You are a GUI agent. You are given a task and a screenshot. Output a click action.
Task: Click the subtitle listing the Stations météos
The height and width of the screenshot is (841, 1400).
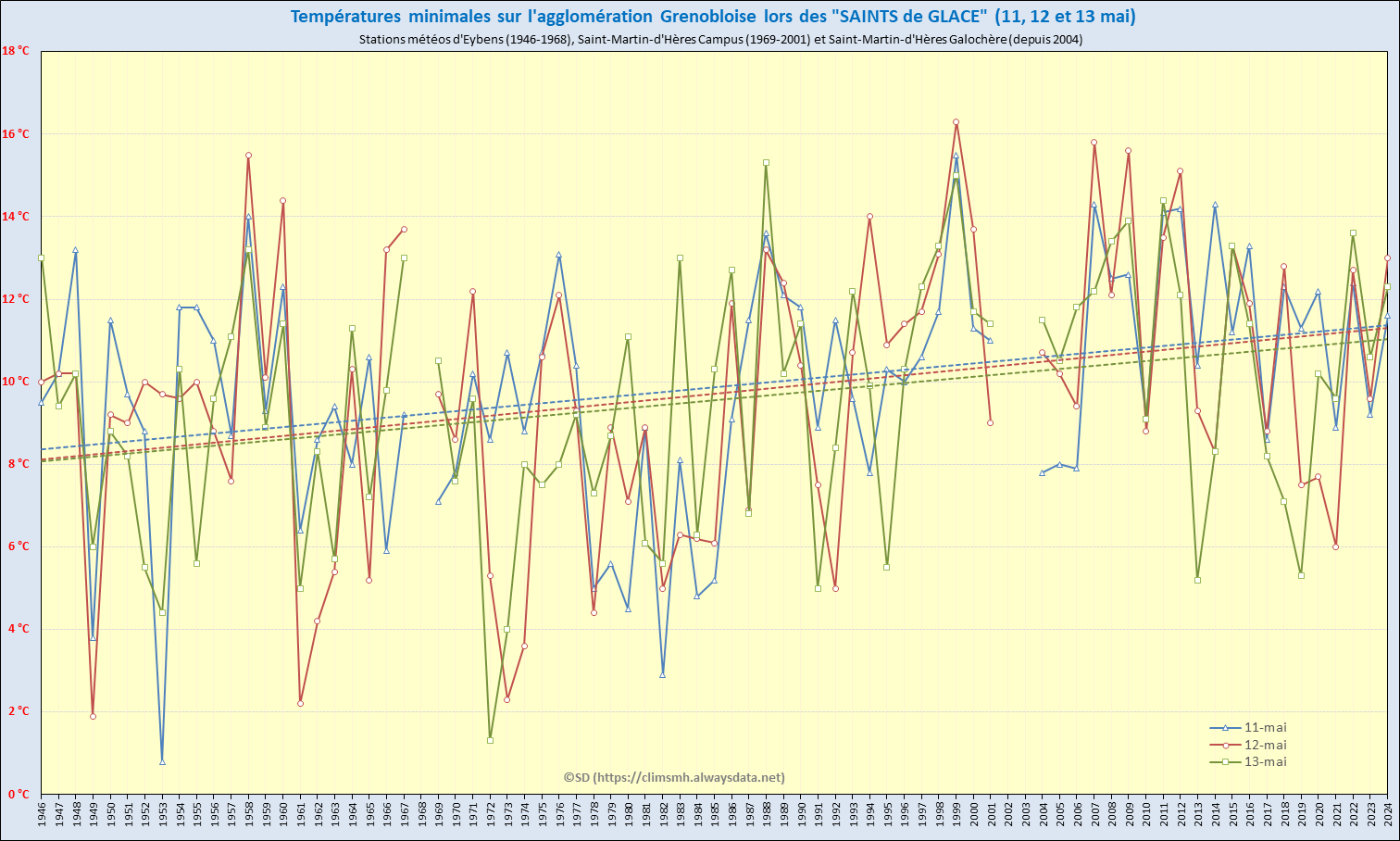pyautogui.click(x=720, y=39)
